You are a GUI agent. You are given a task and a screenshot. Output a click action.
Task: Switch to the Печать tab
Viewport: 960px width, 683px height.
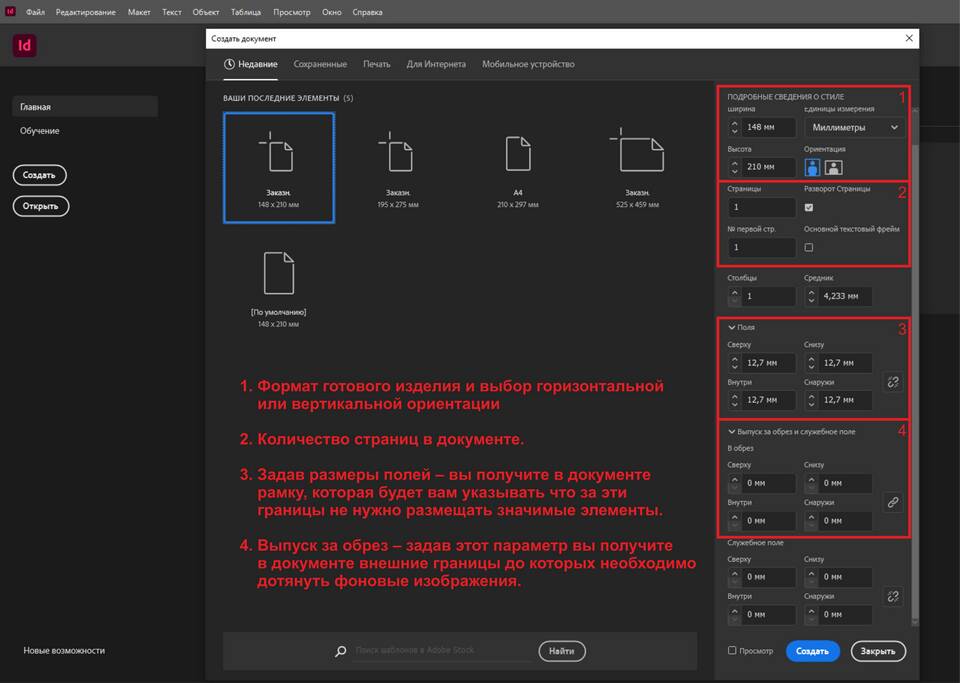(376, 64)
